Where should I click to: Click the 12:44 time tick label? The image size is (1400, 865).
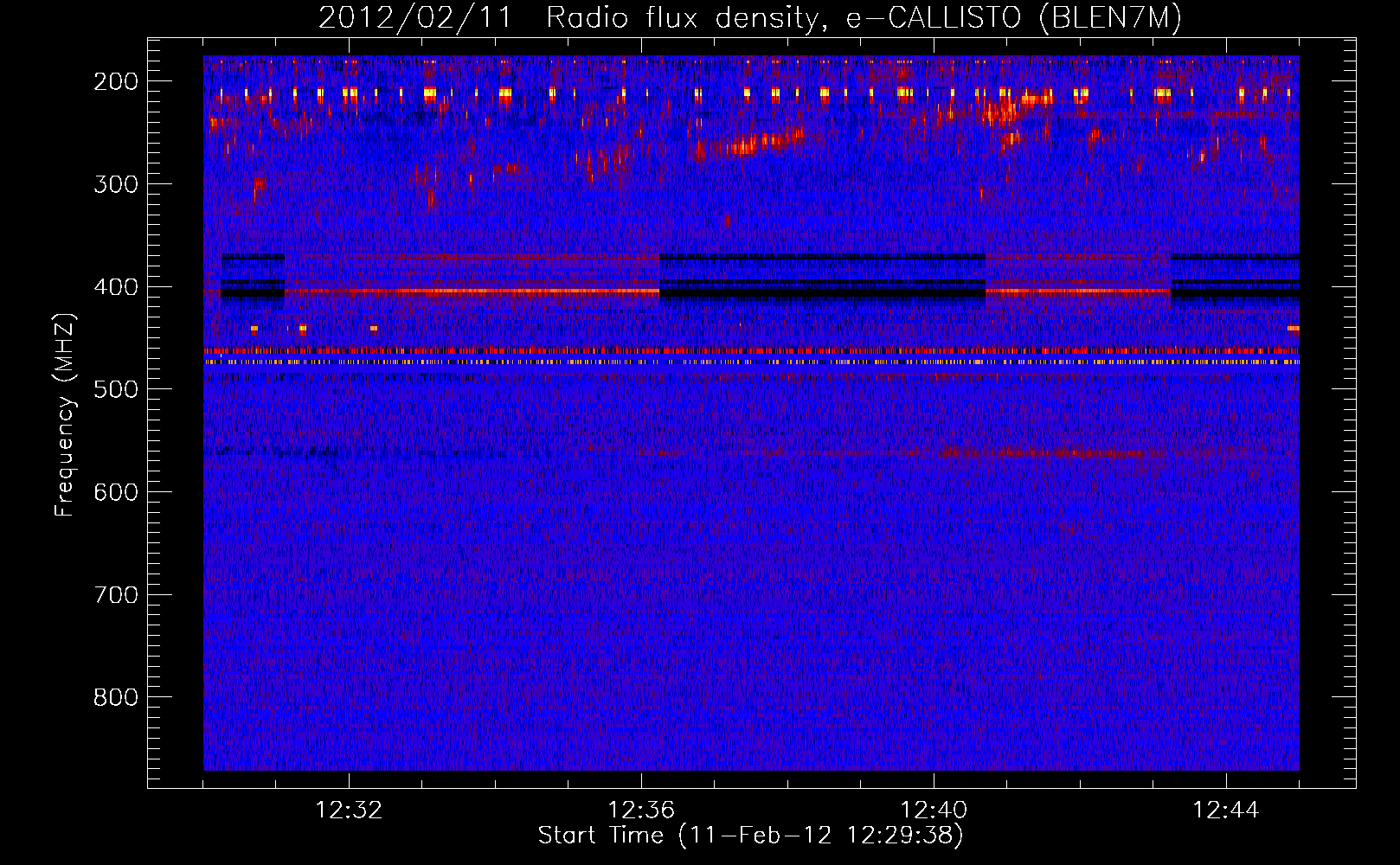(1226, 811)
